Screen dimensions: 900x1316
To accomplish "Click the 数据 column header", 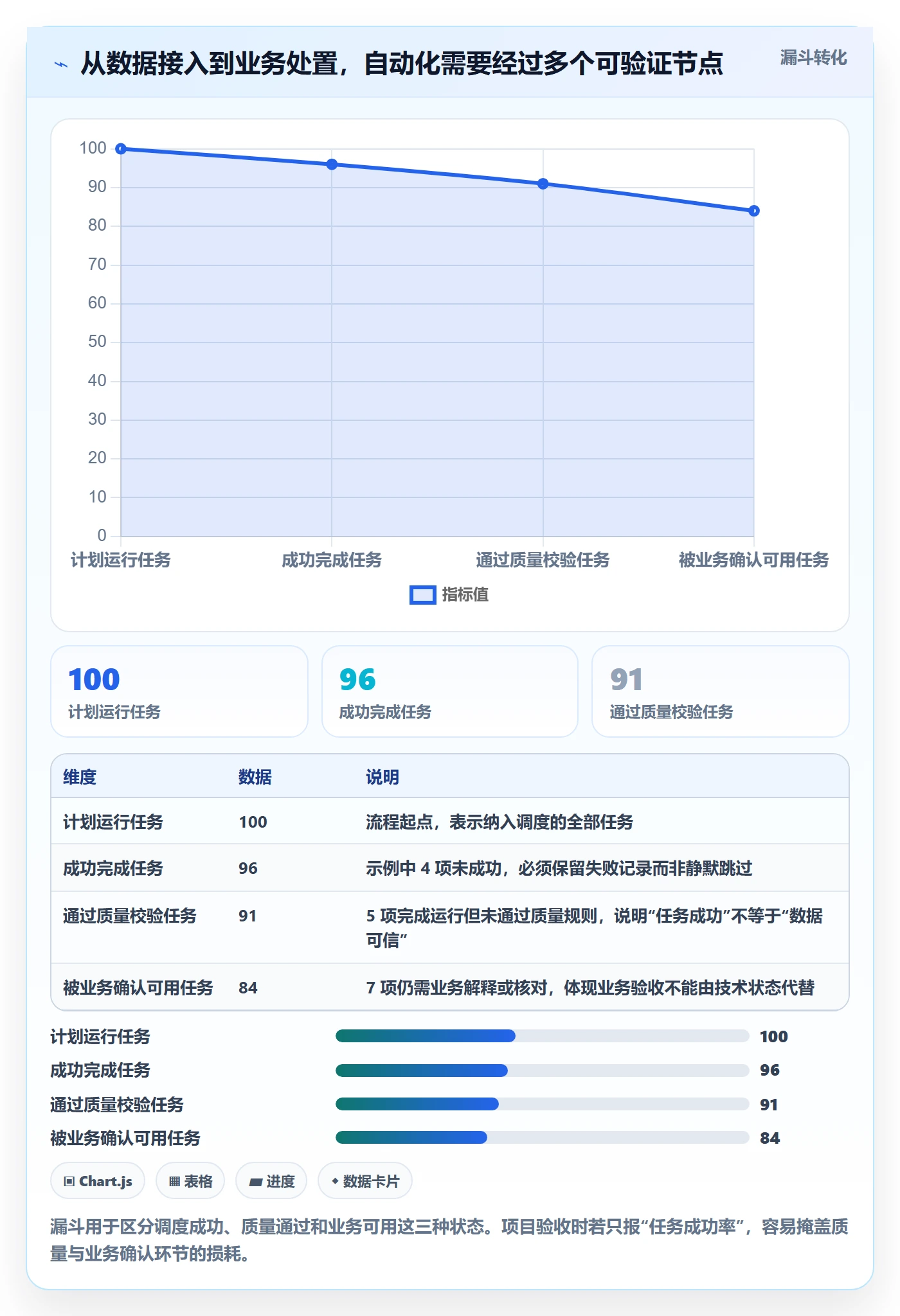I will coord(255,777).
